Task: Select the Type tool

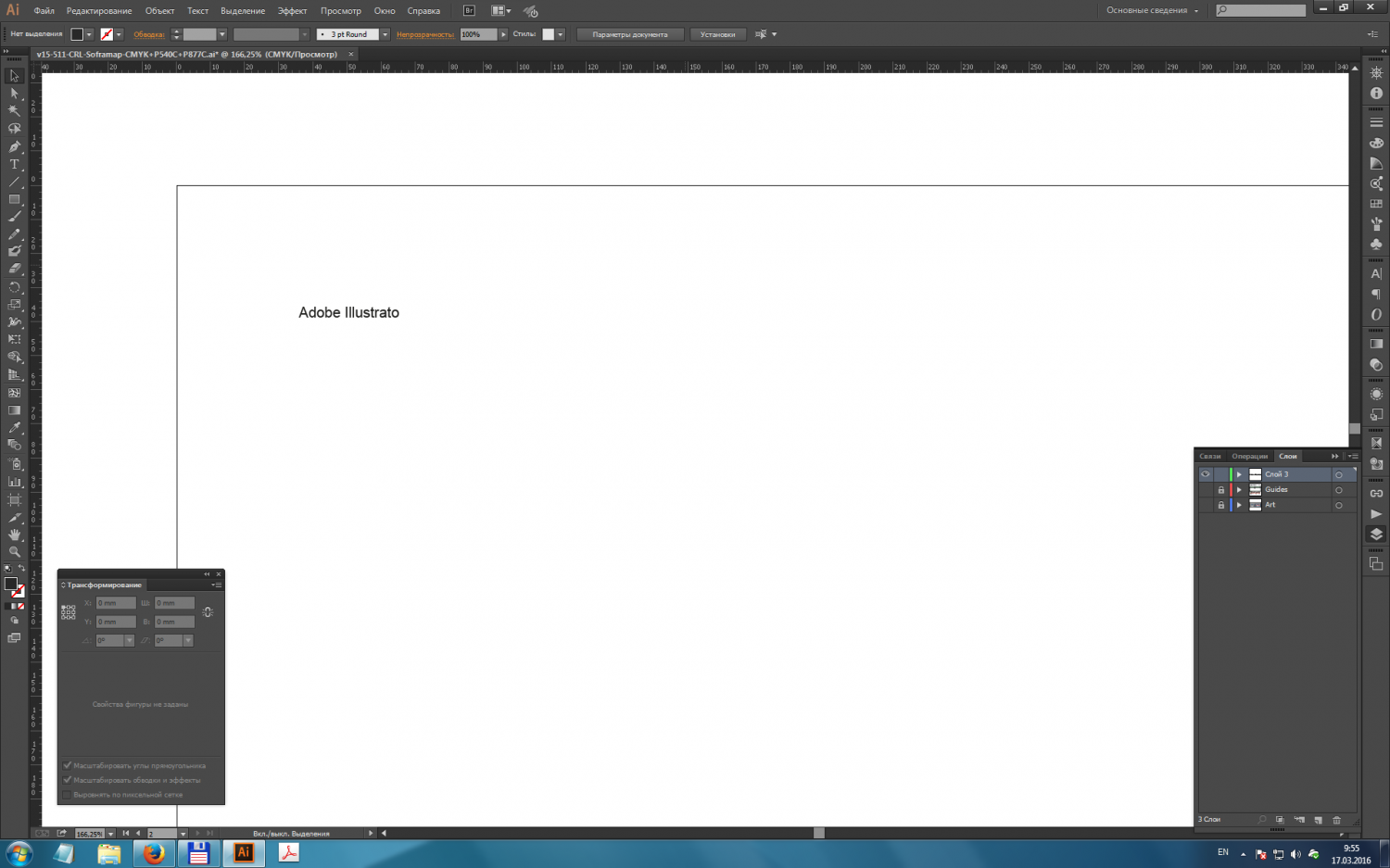Action: 14,164
